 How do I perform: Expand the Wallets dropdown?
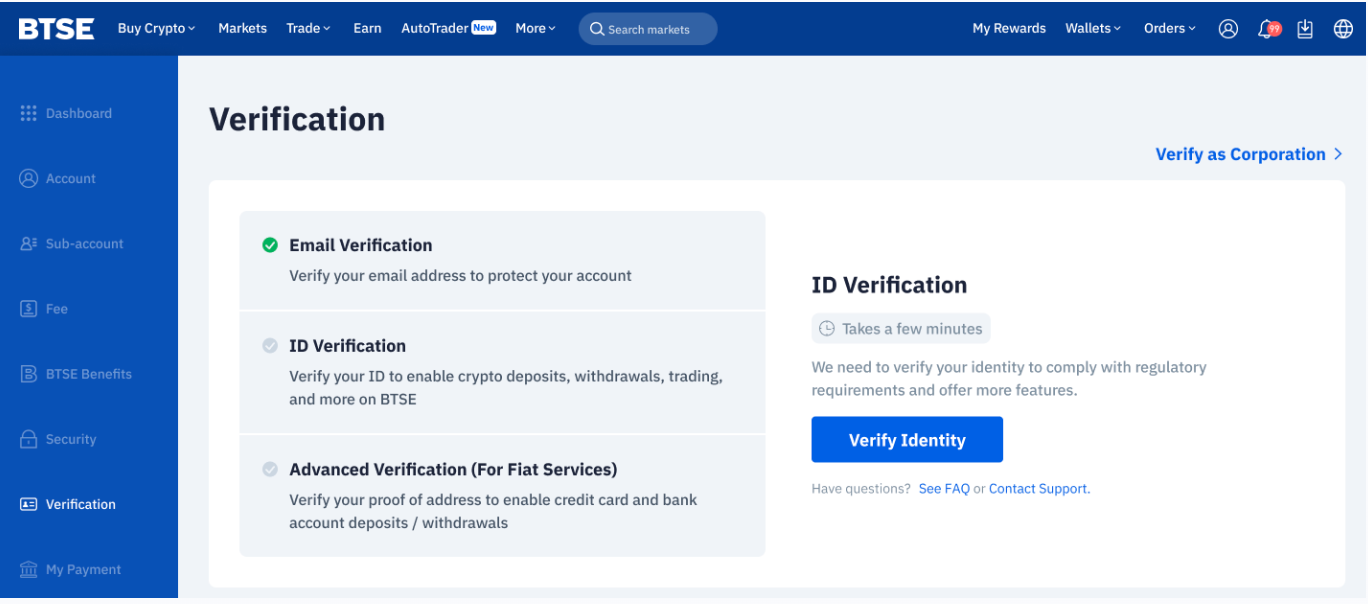point(1093,28)
